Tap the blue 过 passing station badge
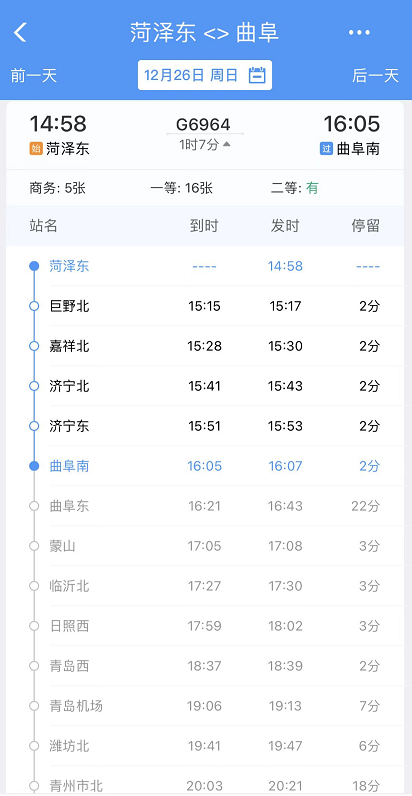The height and width of the screenshot is (796, 412). coord(326,149)
